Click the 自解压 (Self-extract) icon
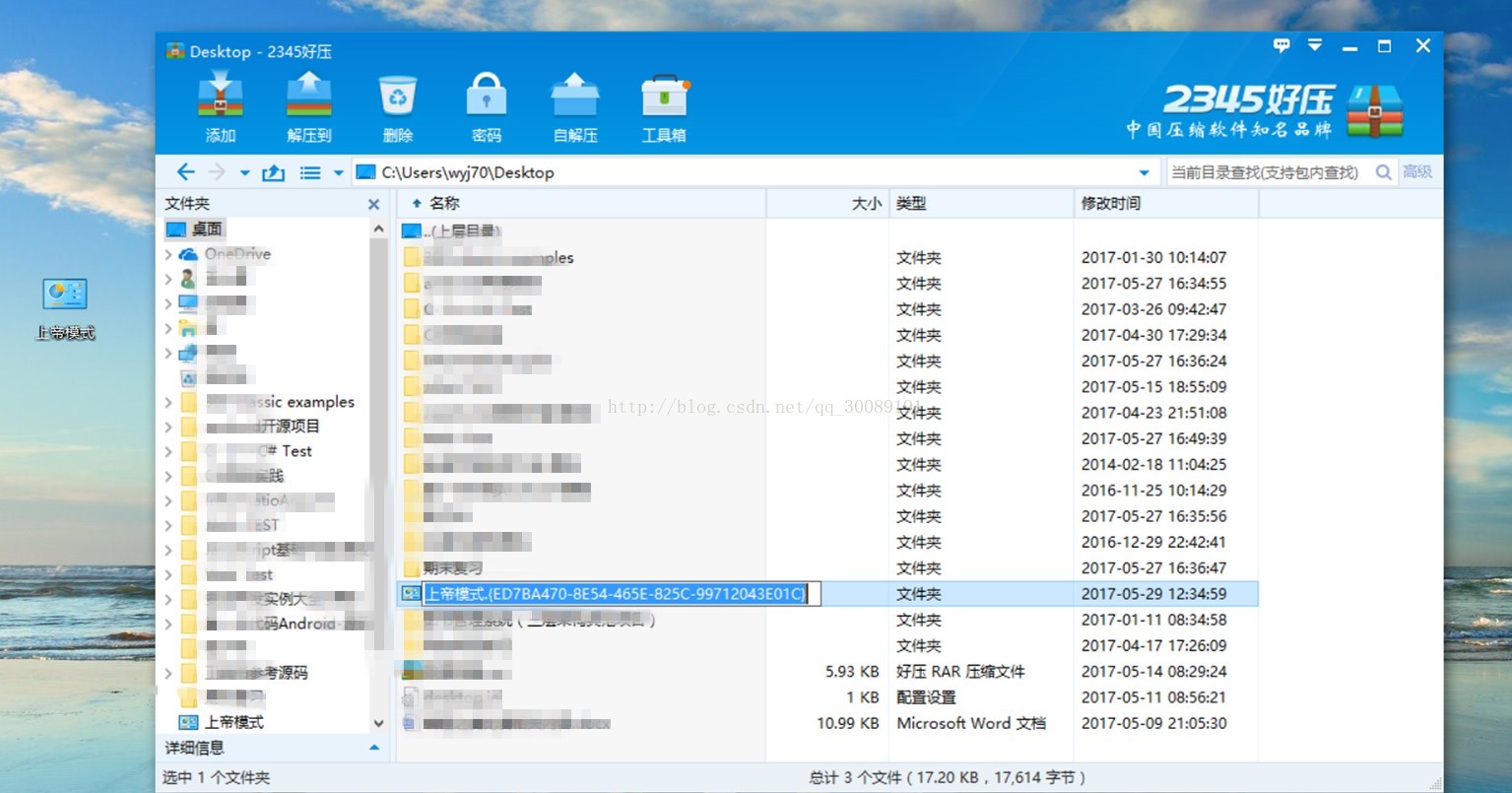The image size is (1512, 793). click(x=575, y=97)
